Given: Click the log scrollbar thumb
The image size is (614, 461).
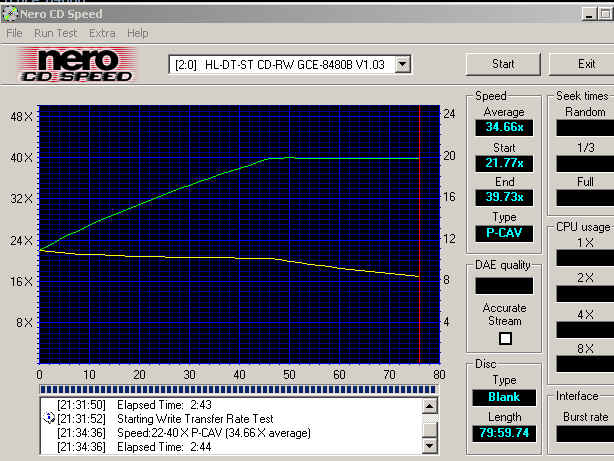Looking at the screenshot, I should [x=430, y=428].
